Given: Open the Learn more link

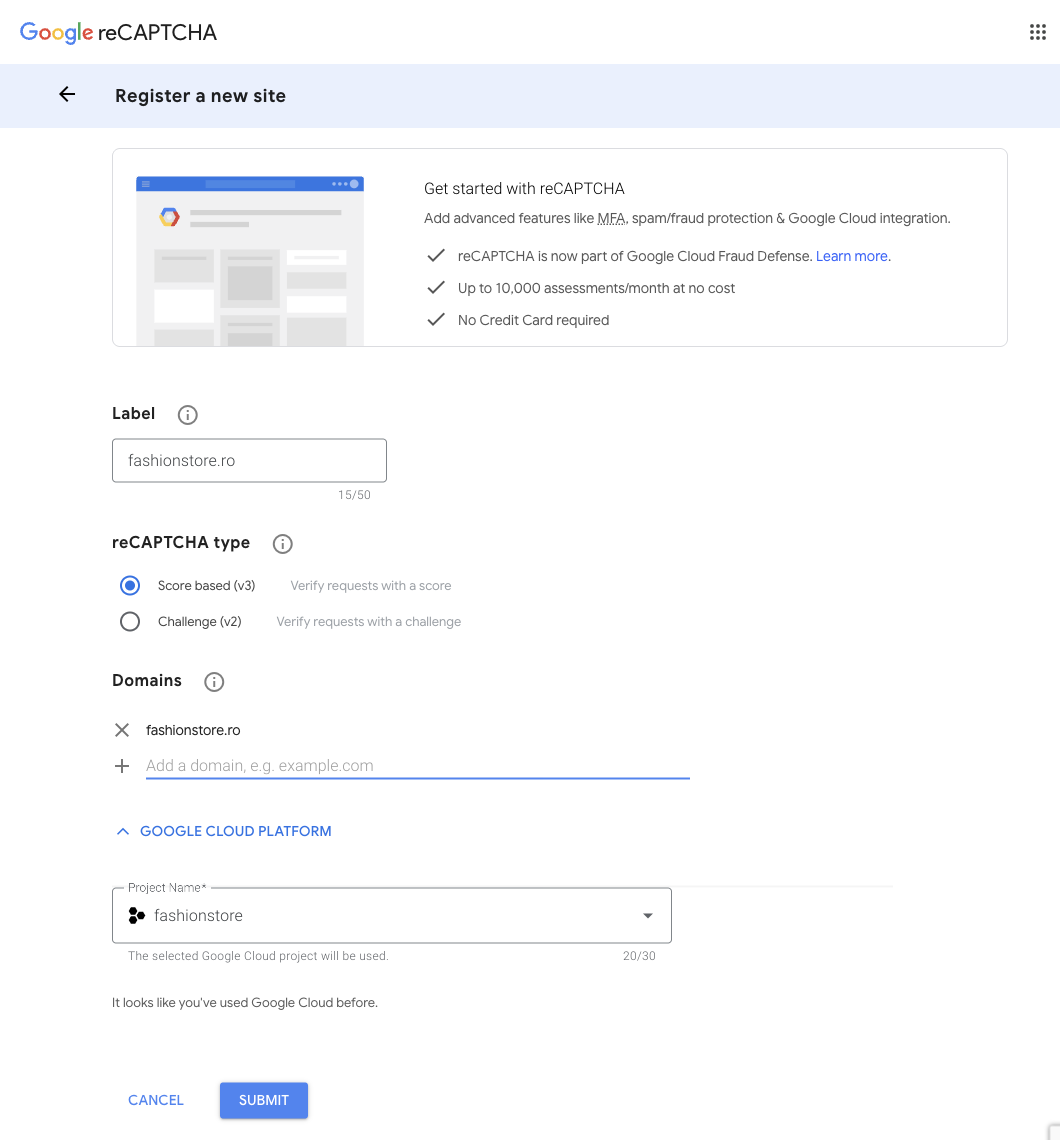Looking at the screenshot, I should click(851, 256).
